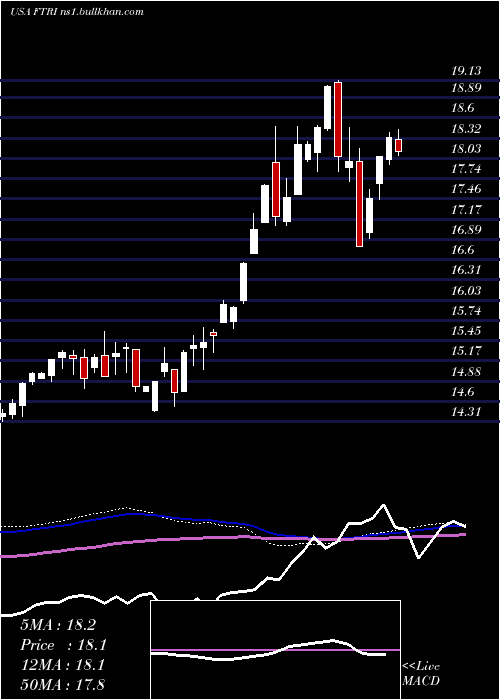Click the 15.45 price label
This screenshot has height=700, width=500.
tap(466, 331)
